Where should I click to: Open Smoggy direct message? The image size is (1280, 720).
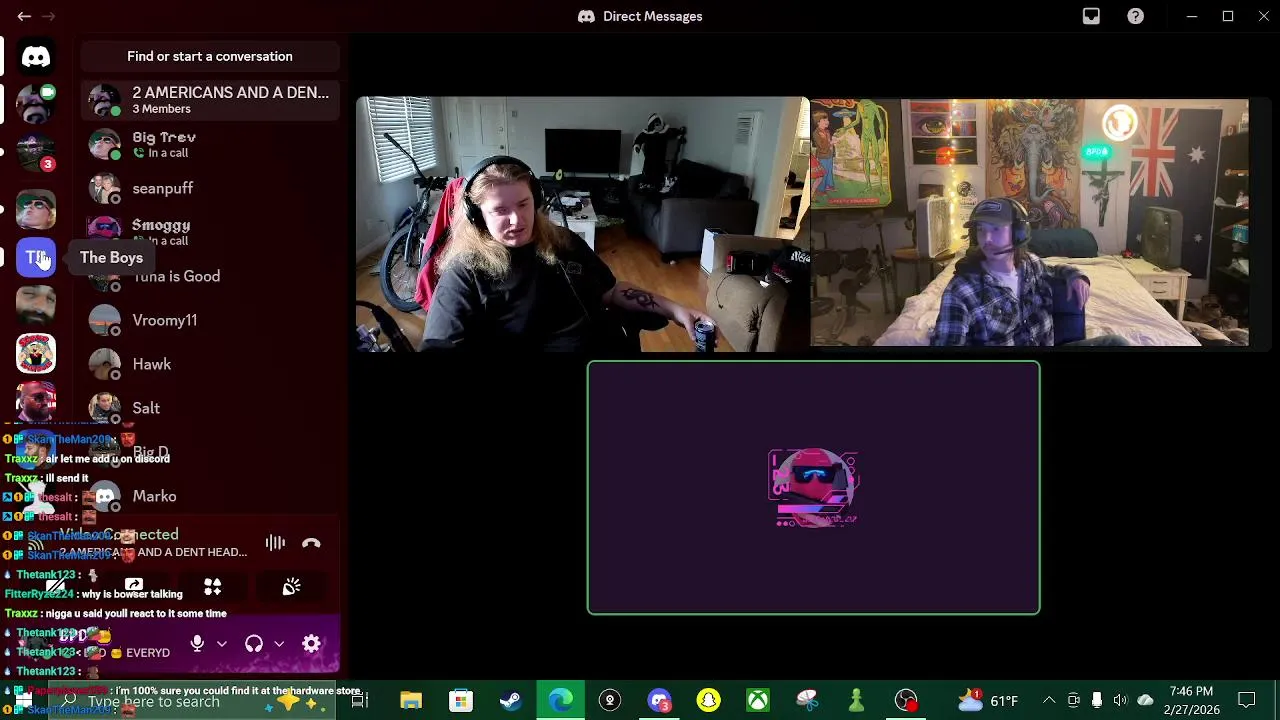click(210, 232)
